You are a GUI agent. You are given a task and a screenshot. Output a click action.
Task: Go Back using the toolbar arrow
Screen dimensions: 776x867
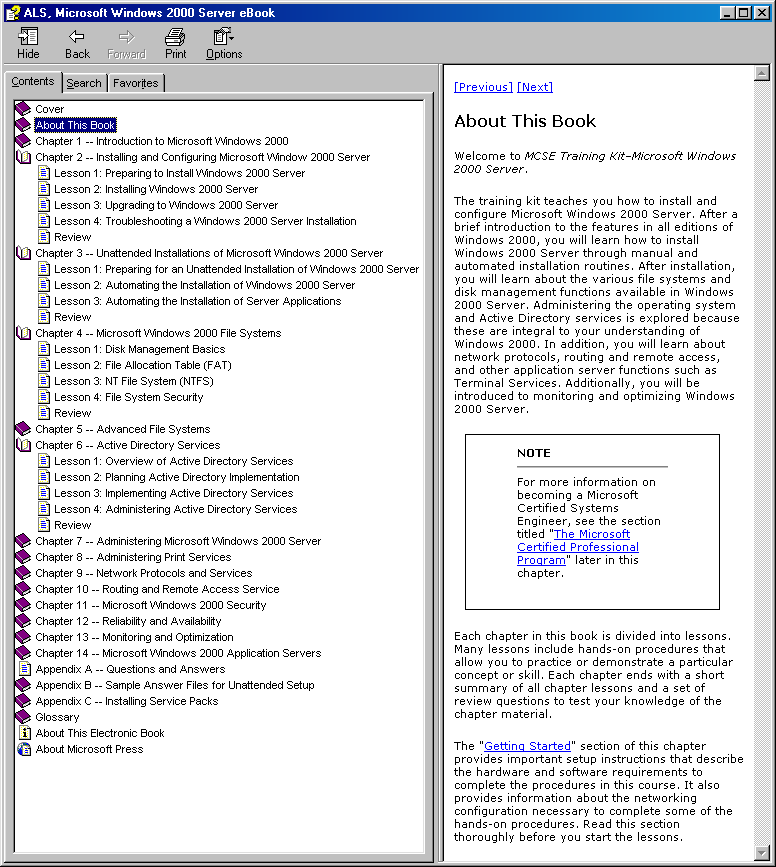[x=77, y=36]
